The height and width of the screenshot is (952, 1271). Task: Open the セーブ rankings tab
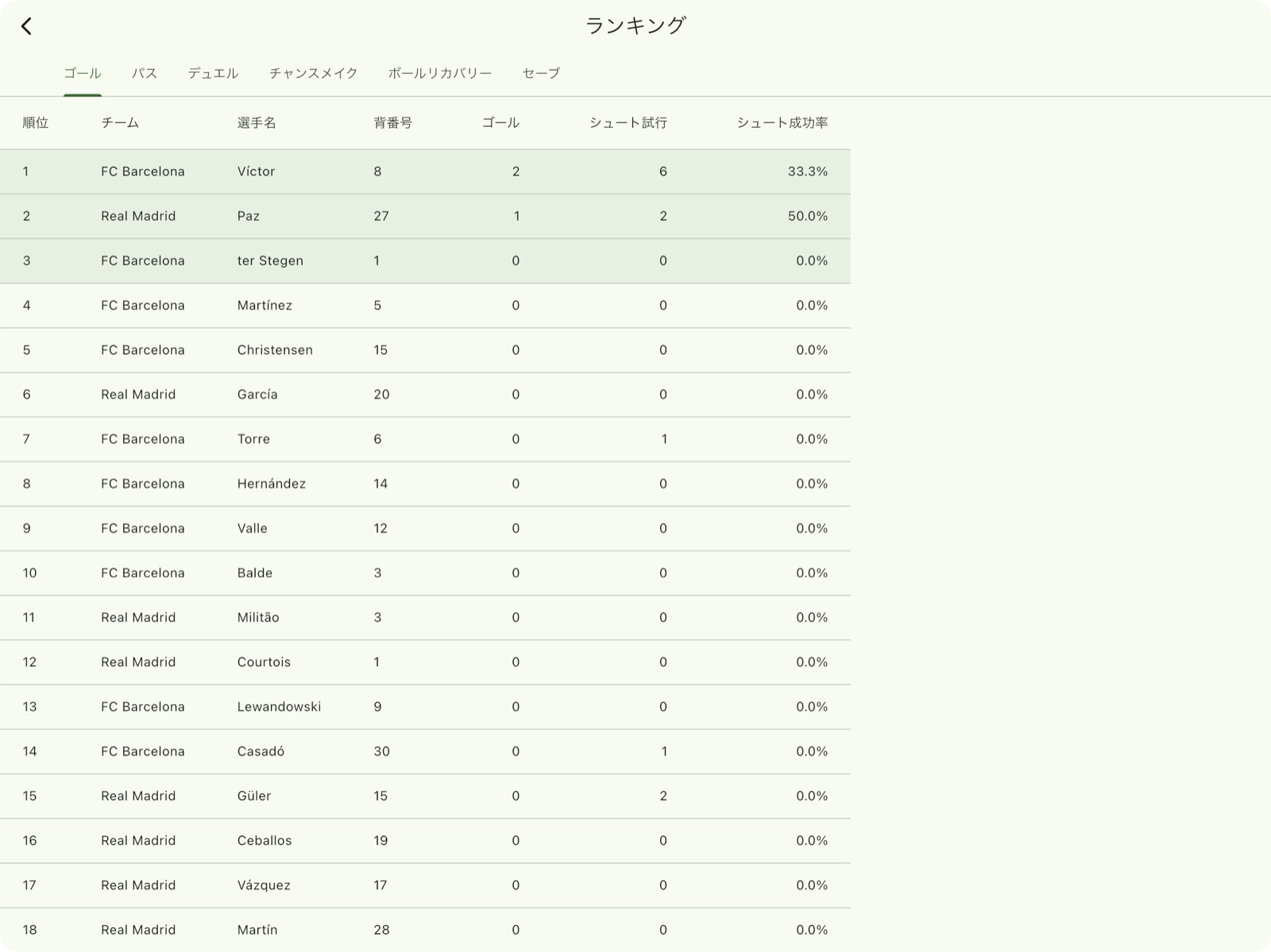point(540,73)
